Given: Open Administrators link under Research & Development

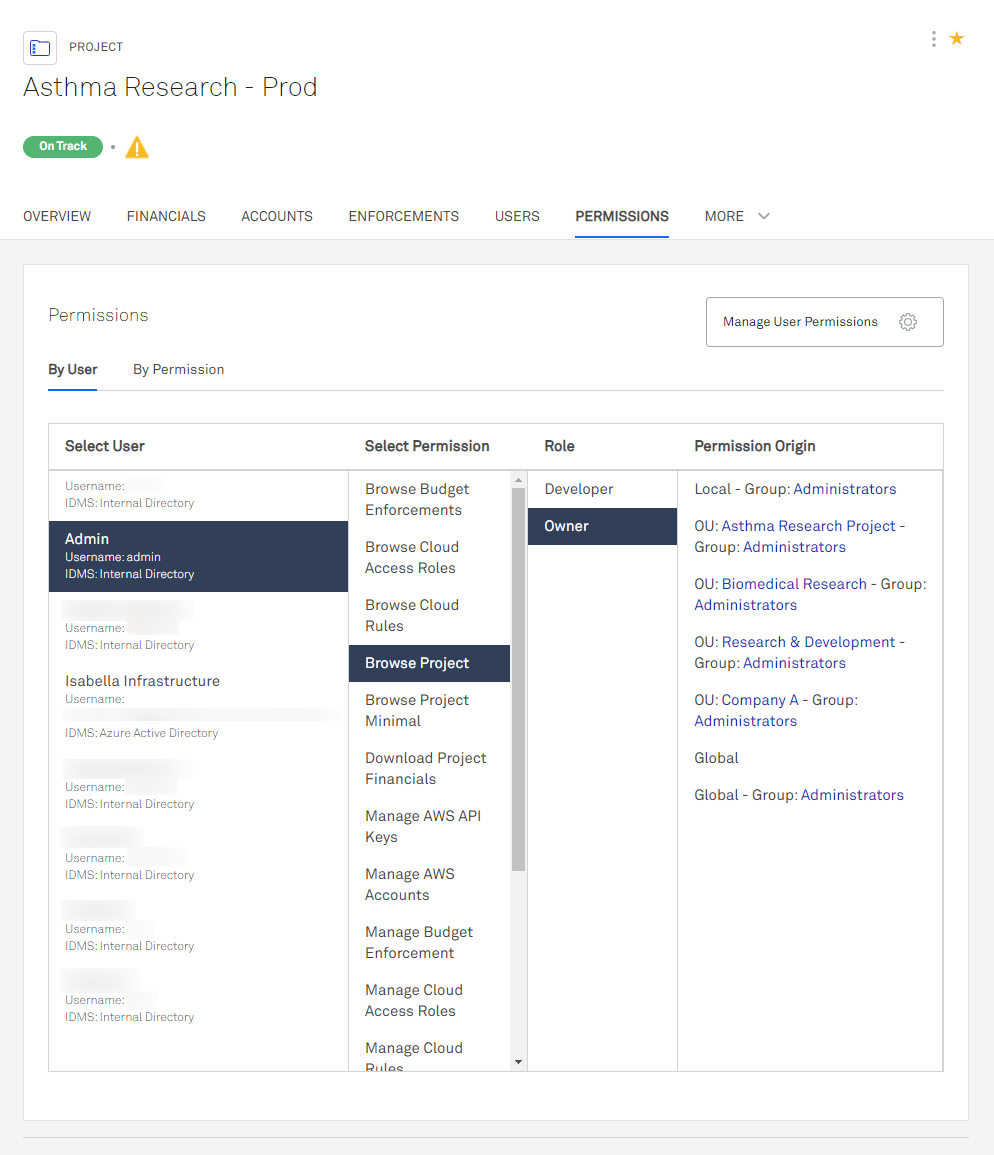Looking at the screenshot, I should click(794, 663).
